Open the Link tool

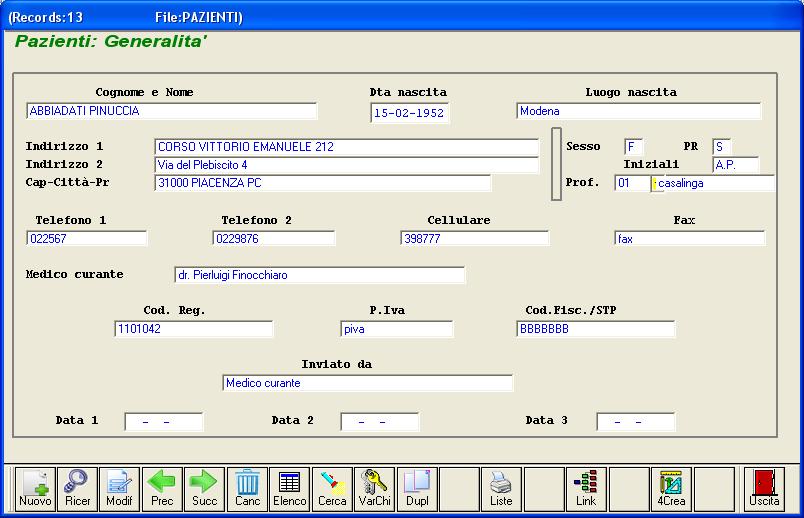click(x=586, y=489)
